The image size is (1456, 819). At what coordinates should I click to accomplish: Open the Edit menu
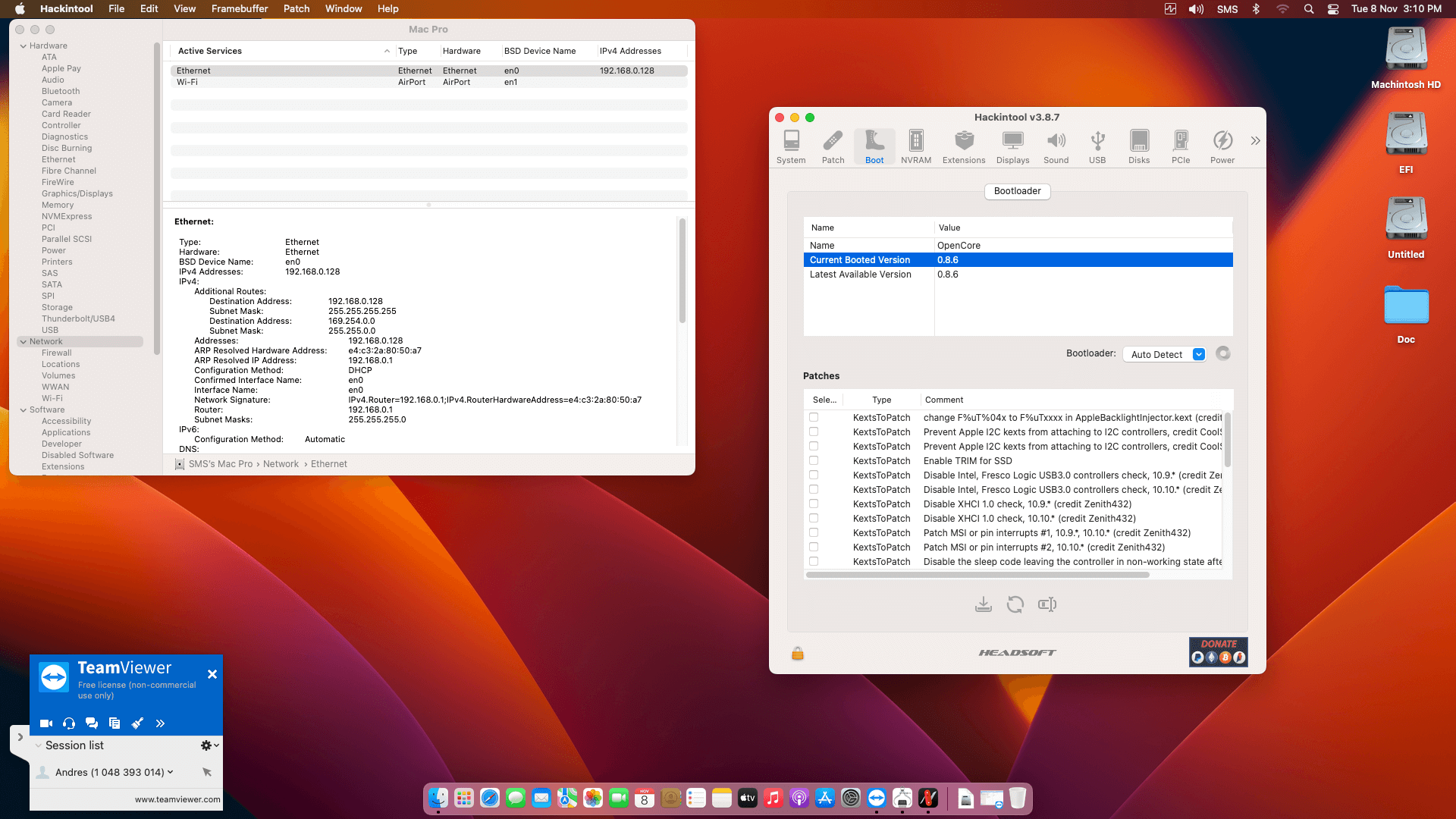coord(149,9)
